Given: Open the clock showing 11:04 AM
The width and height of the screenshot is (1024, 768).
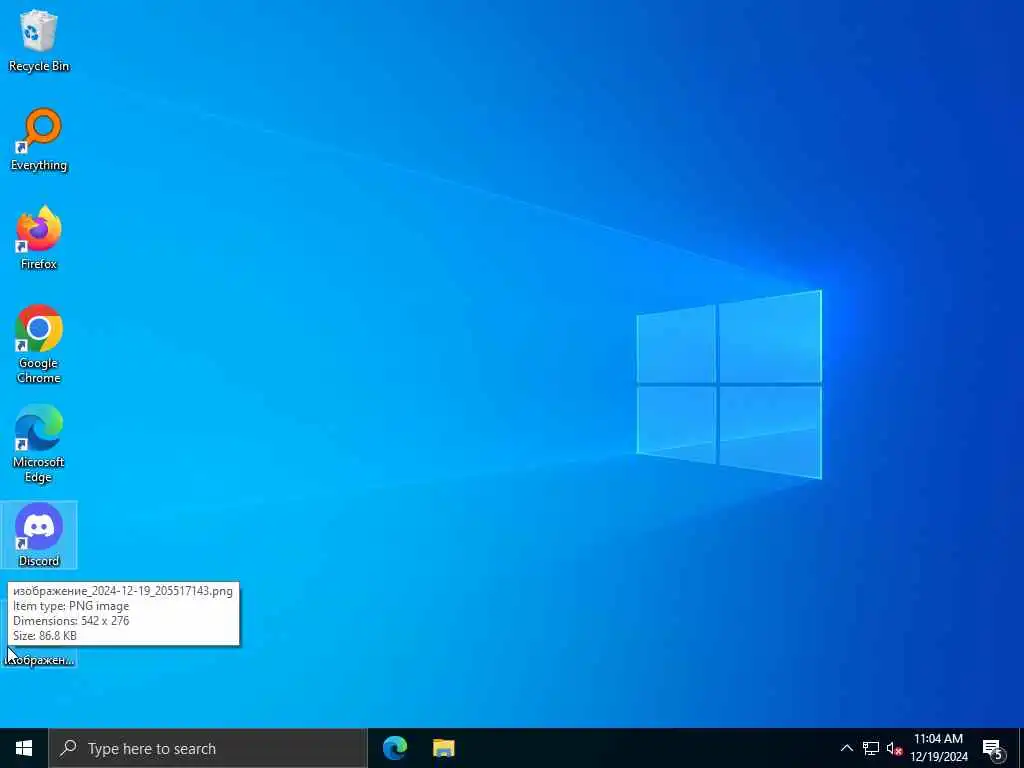Looking at the screenshot, I should coord(938,748).
